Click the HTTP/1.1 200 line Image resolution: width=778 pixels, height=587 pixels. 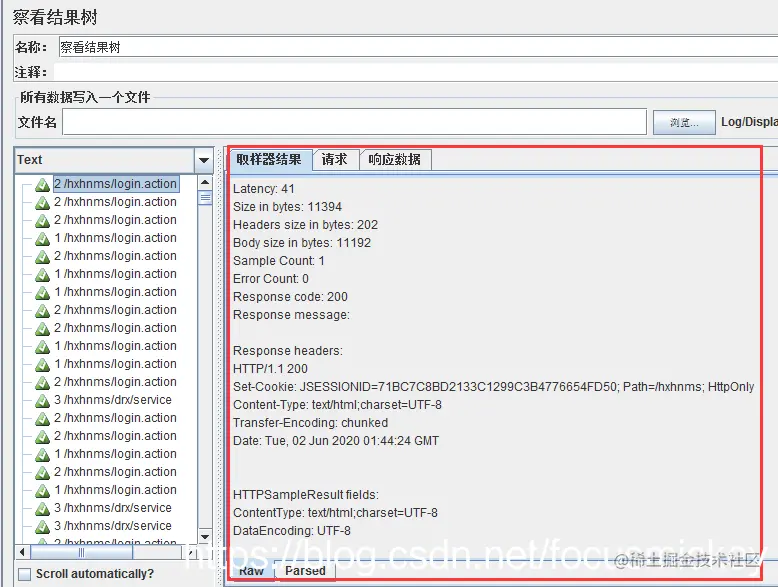point(270,369)
